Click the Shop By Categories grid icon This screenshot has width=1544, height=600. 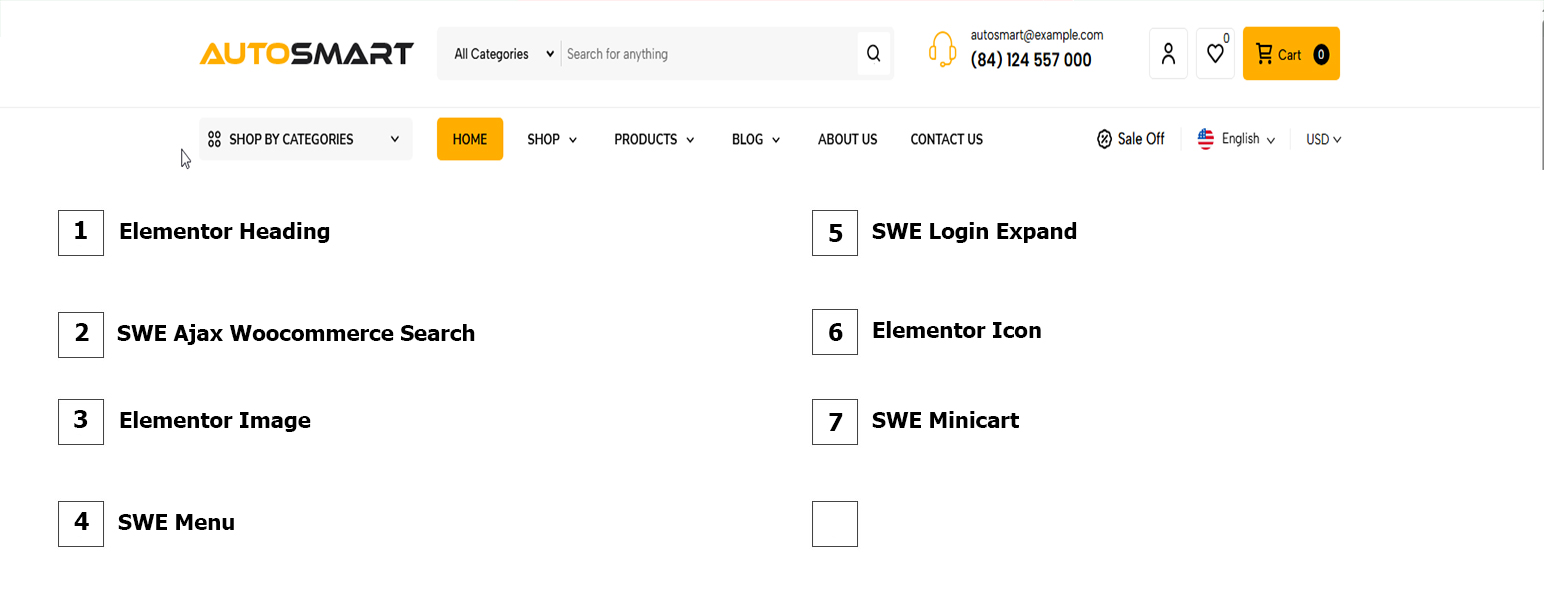pyautogui.click(x=214, y=139)
